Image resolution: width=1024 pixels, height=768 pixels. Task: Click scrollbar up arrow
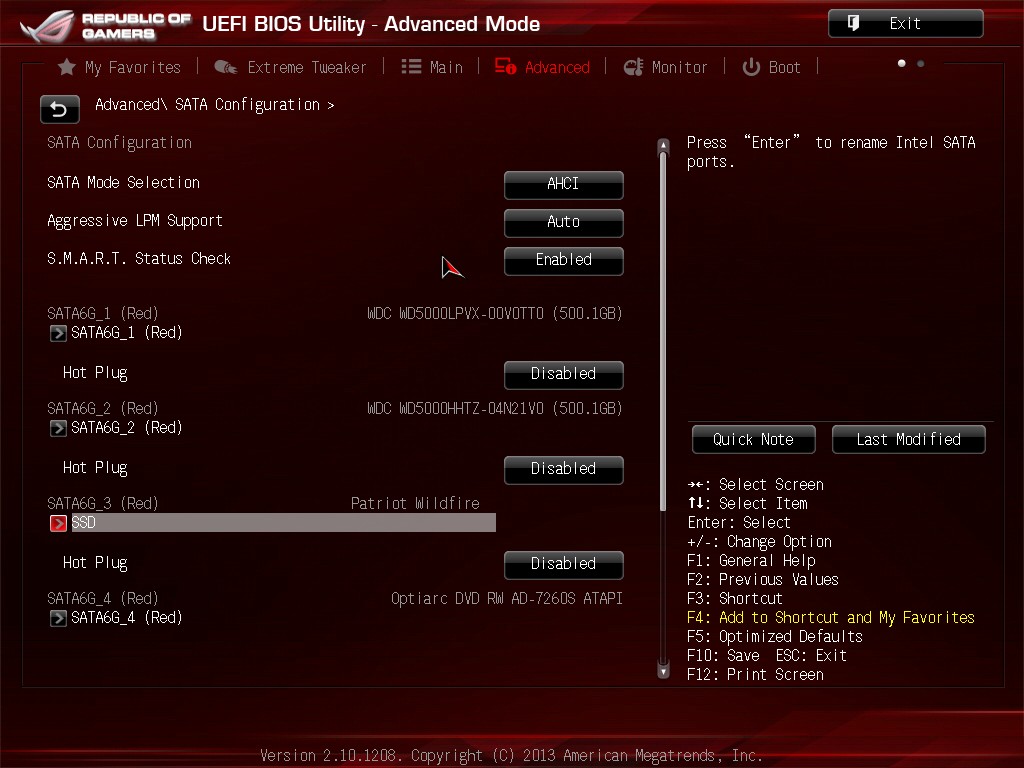pos(664,145)
